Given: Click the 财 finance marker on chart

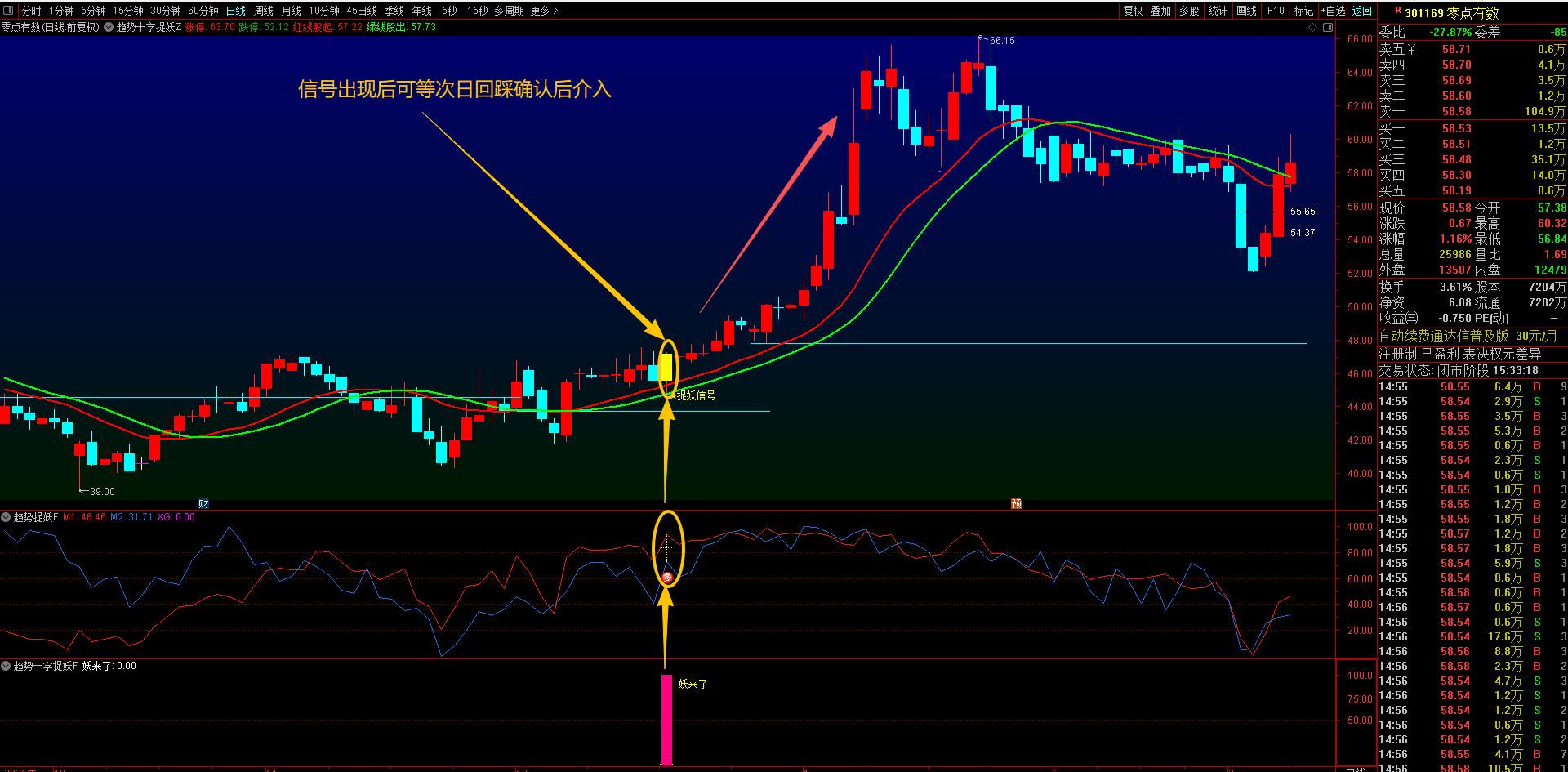Looking at the screenshot, I should click(x=203, y=504).
